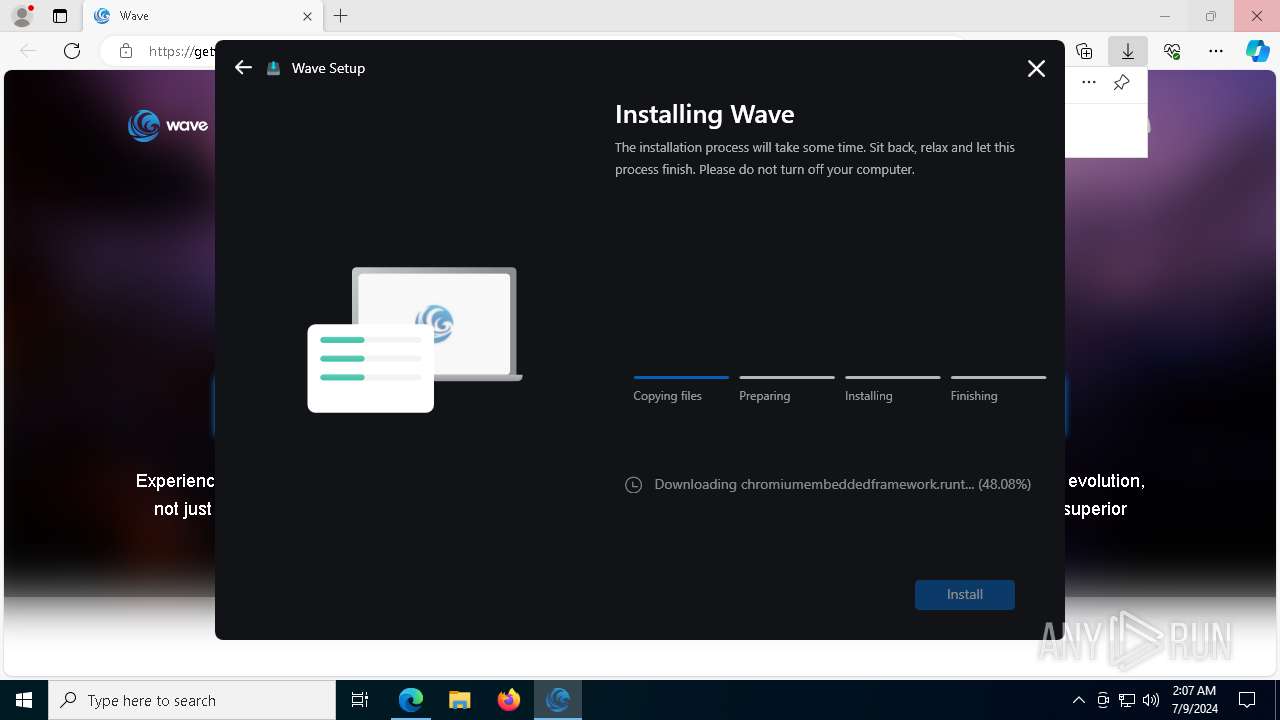Open Browser essentials icon
The width and height of the screenshot is (1280, 720).
coord(1172,51)
